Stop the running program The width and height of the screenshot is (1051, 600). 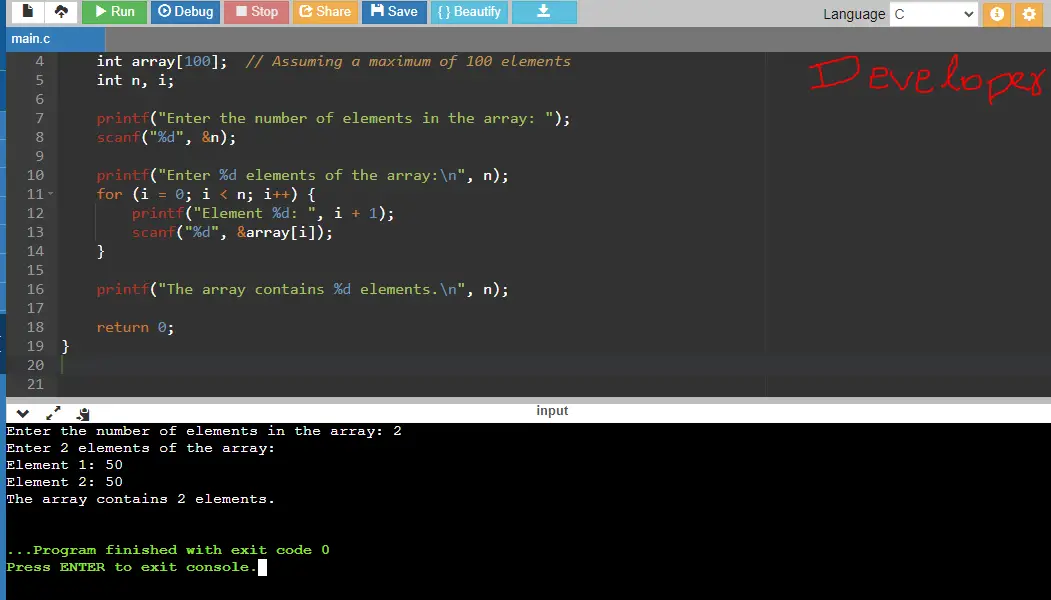pyautogui.click(x=255, y=13)
